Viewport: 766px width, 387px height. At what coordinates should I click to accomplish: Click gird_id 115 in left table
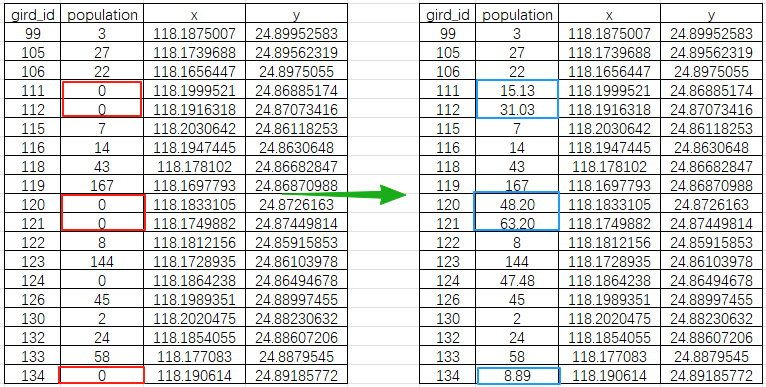(x=33, y=129)
